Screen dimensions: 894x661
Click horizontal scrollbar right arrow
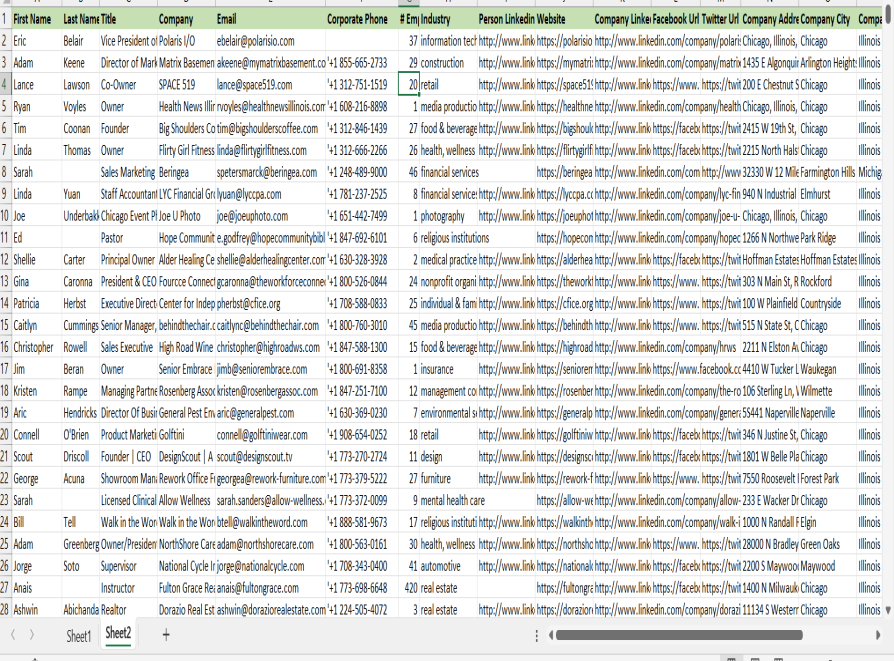(x=877, y=635)
